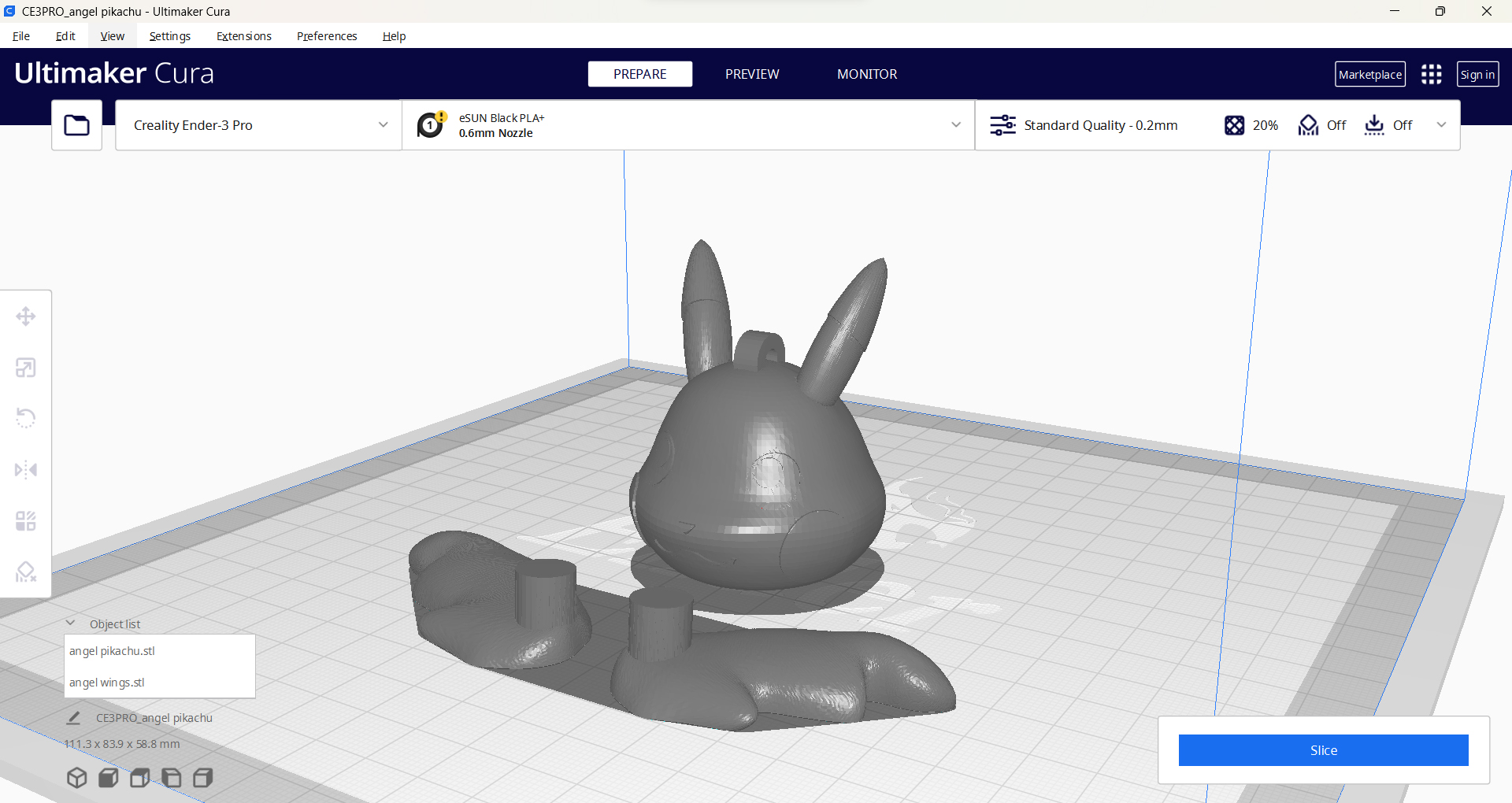Viewport: 1512px width, 803px height.
Task: Open the Ultimaker apps grid icon
Action: (x=1431, y=75)
